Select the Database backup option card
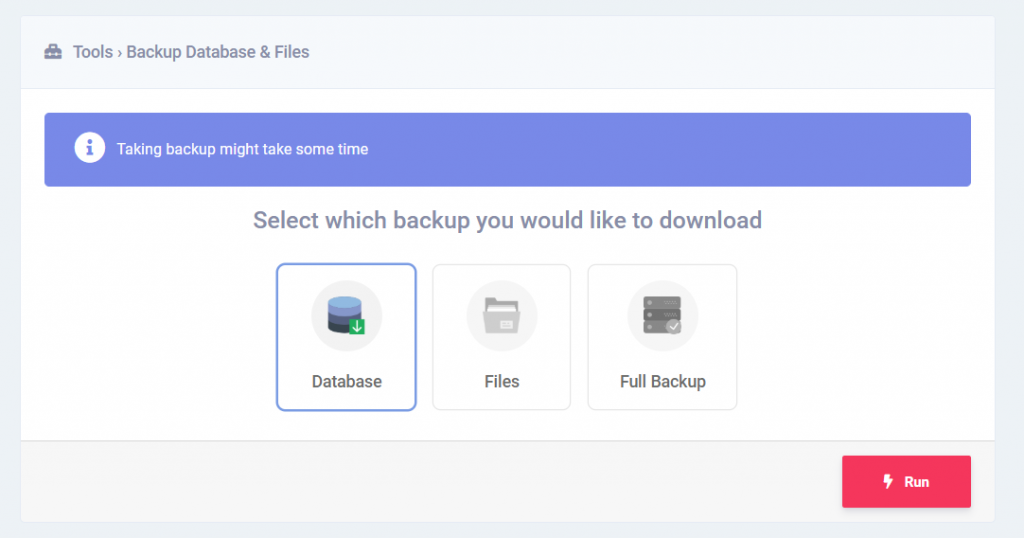This screenshot has width=1024, height=538. (x=346, y=337)
